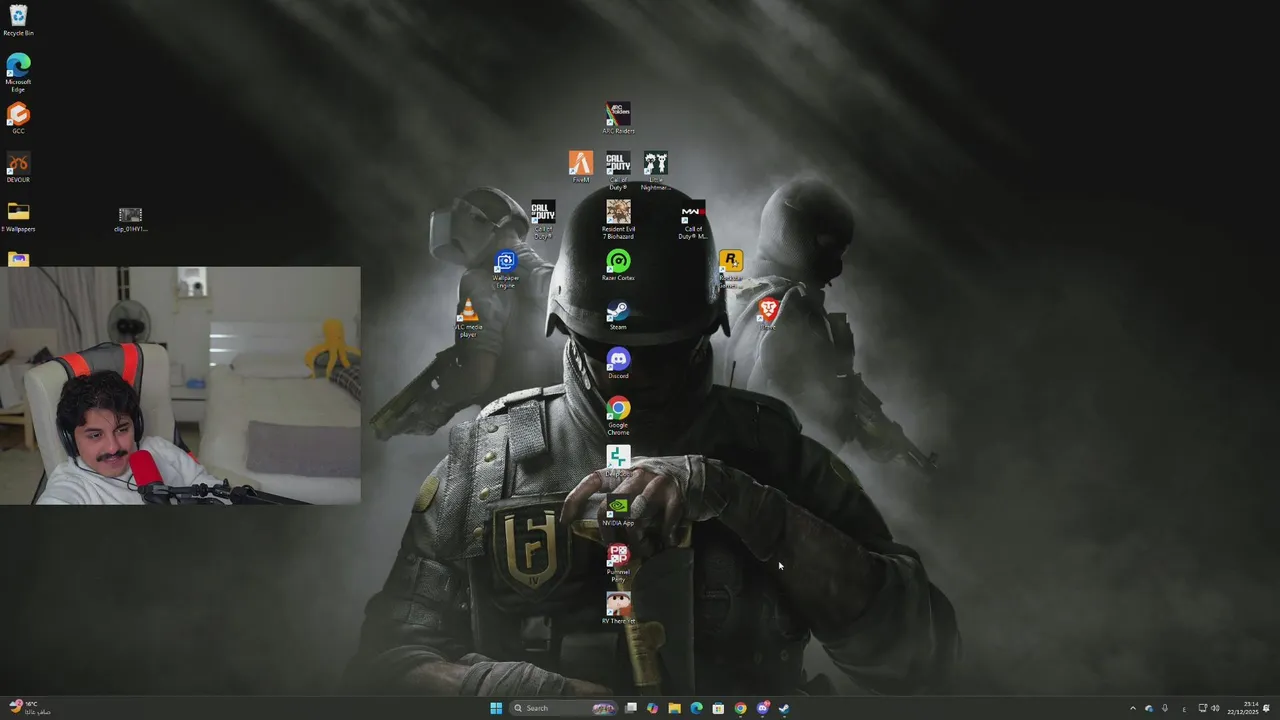Select the Call of Duty MW3 shortcut
Viewport: 1280px width, 720px height.
pos(693,220)
